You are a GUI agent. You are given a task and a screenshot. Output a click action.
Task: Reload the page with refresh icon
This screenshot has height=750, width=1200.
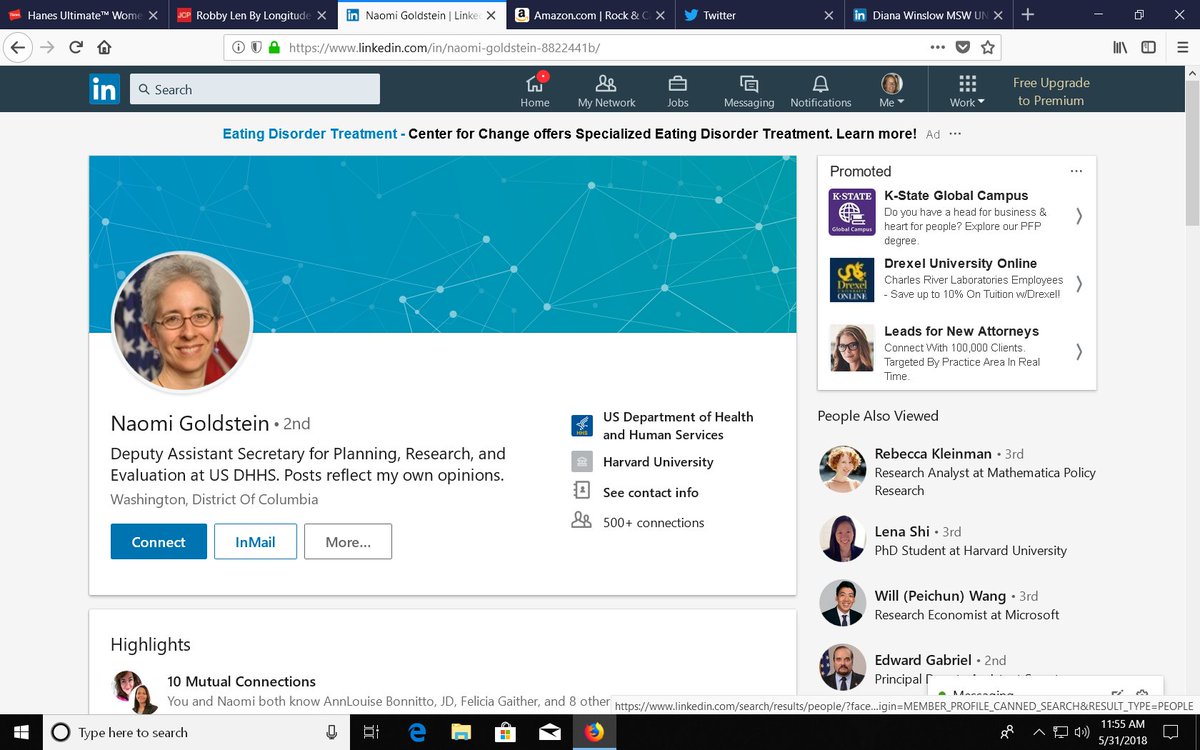[x=76, y=47]
